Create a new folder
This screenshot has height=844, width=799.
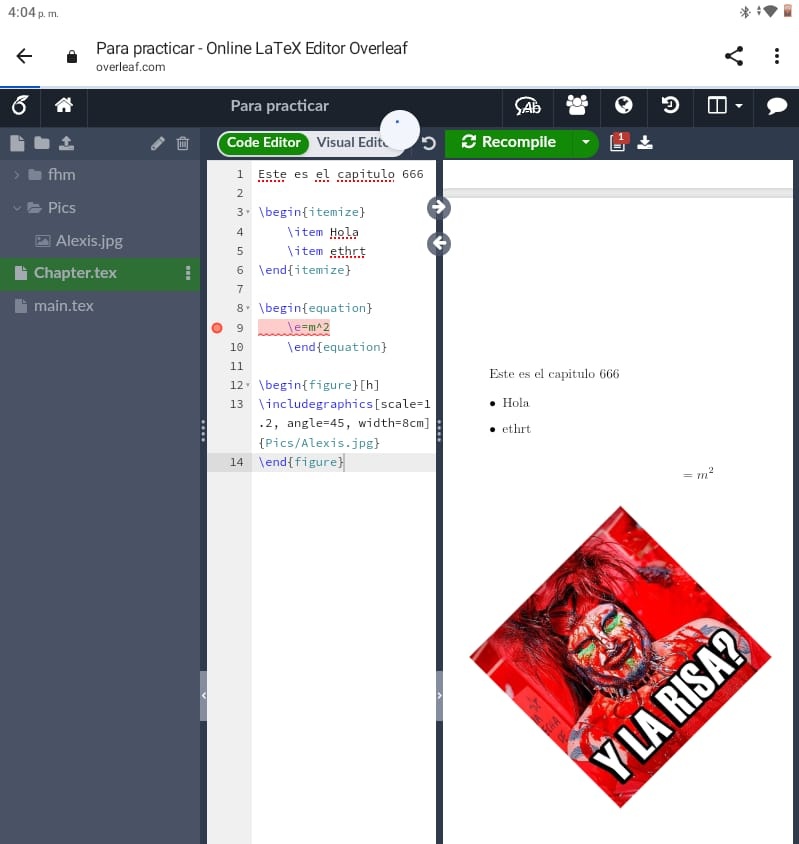[41, 143]
